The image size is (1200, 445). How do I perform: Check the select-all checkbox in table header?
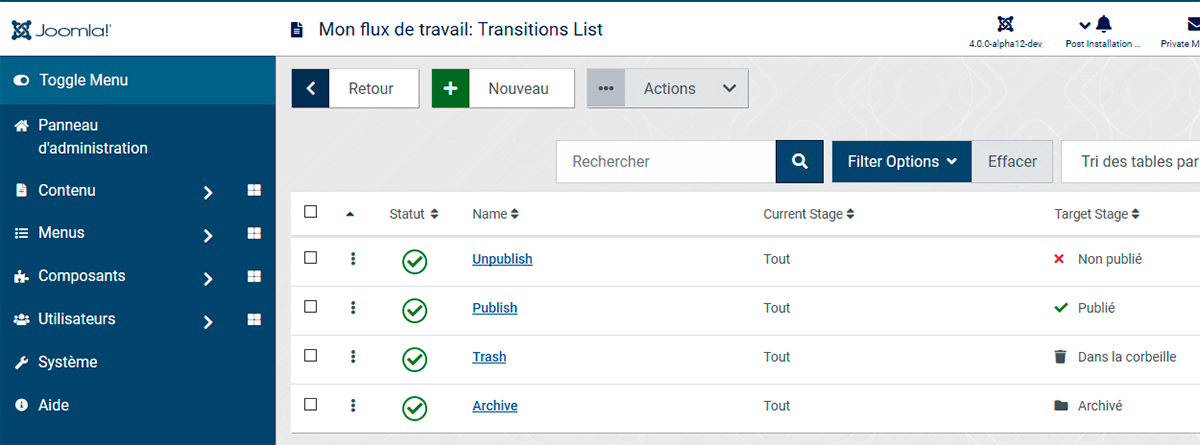[x=311, y=212]
